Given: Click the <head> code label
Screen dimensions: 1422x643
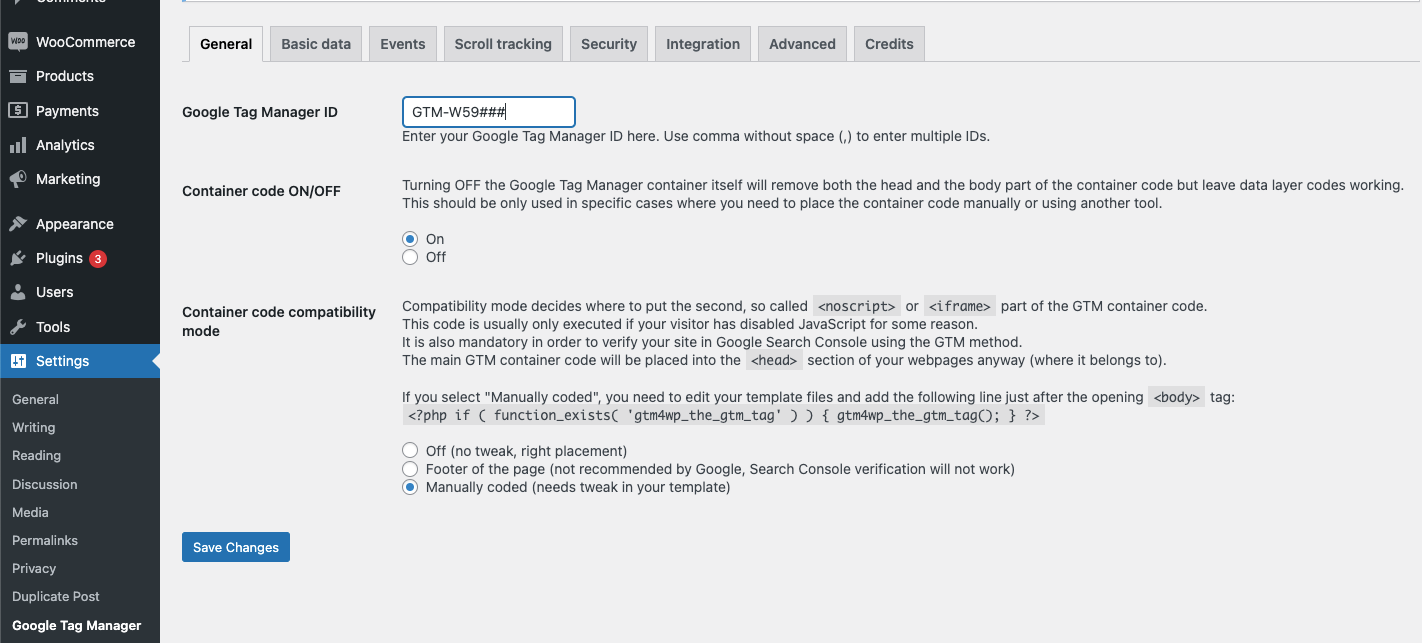Looking at the screenshot, I should click(x=774, y=360).
